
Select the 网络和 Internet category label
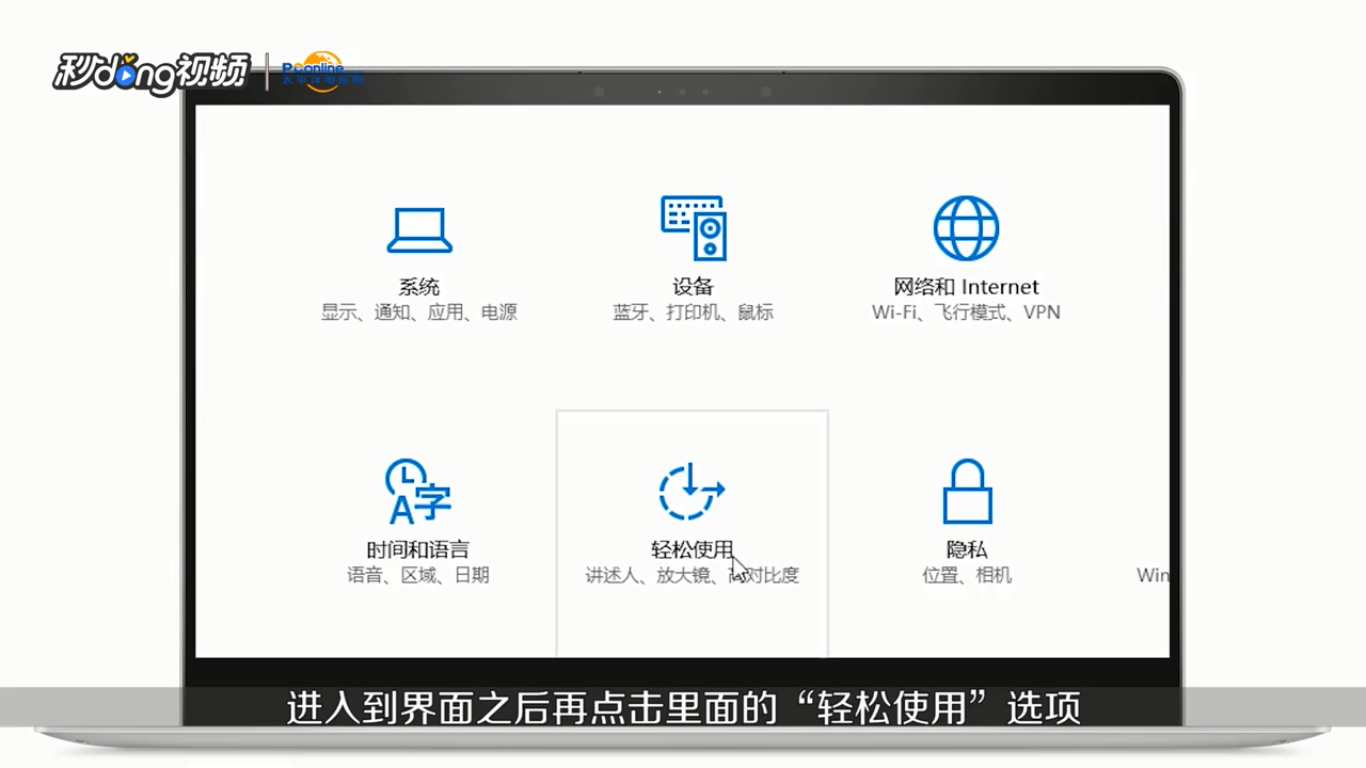966,284
